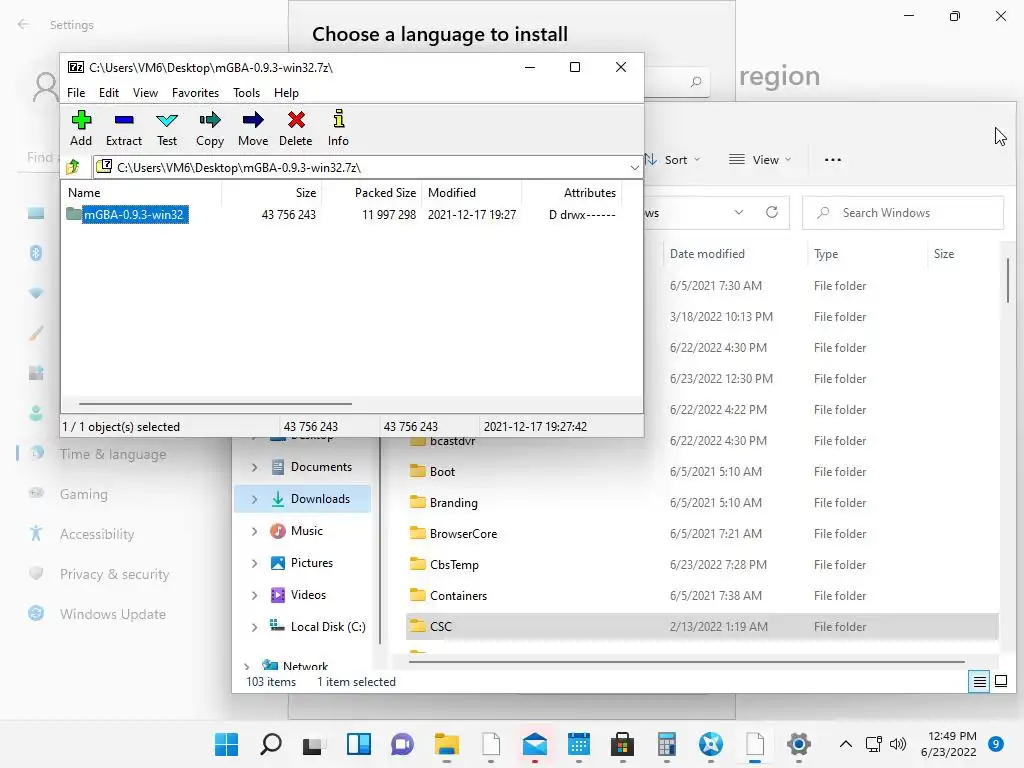Open Privacy & security in Settings

pos(114,574)
